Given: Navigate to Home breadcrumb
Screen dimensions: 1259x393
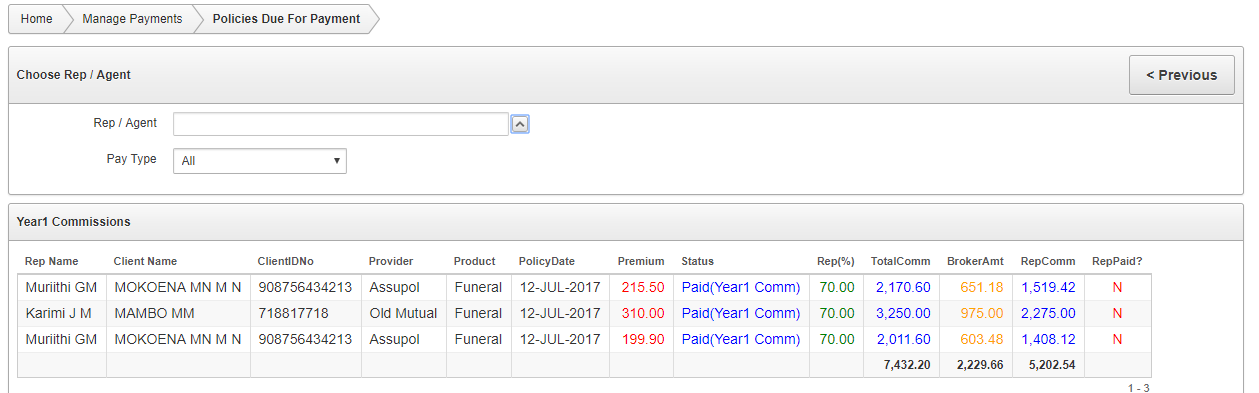Looking at the screenshot, I should point(36,19).
